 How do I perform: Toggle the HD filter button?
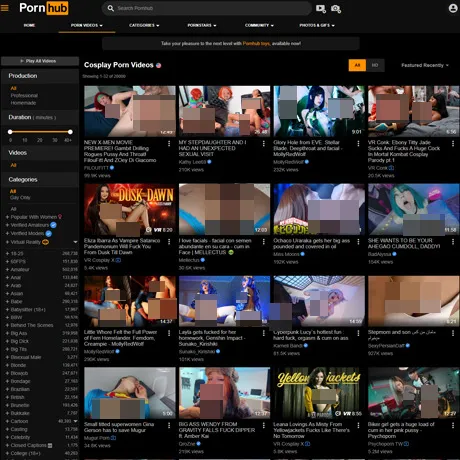pos(375,65)
